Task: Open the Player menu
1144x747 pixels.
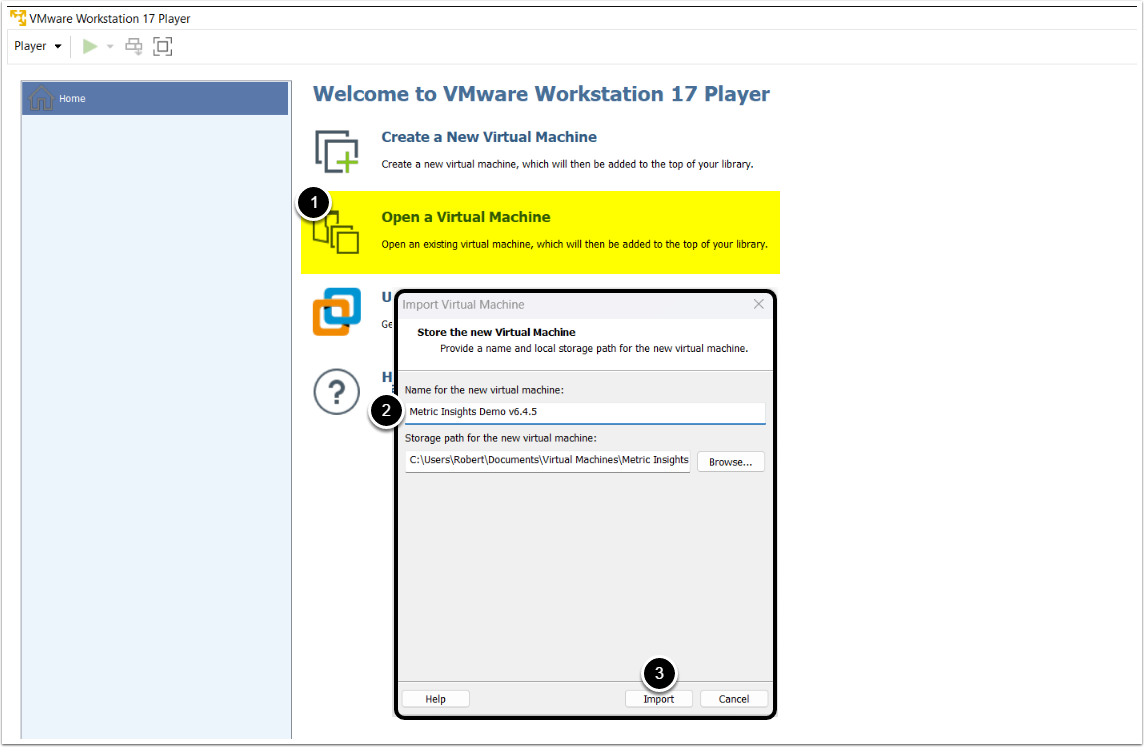Action: click(37, 46)
